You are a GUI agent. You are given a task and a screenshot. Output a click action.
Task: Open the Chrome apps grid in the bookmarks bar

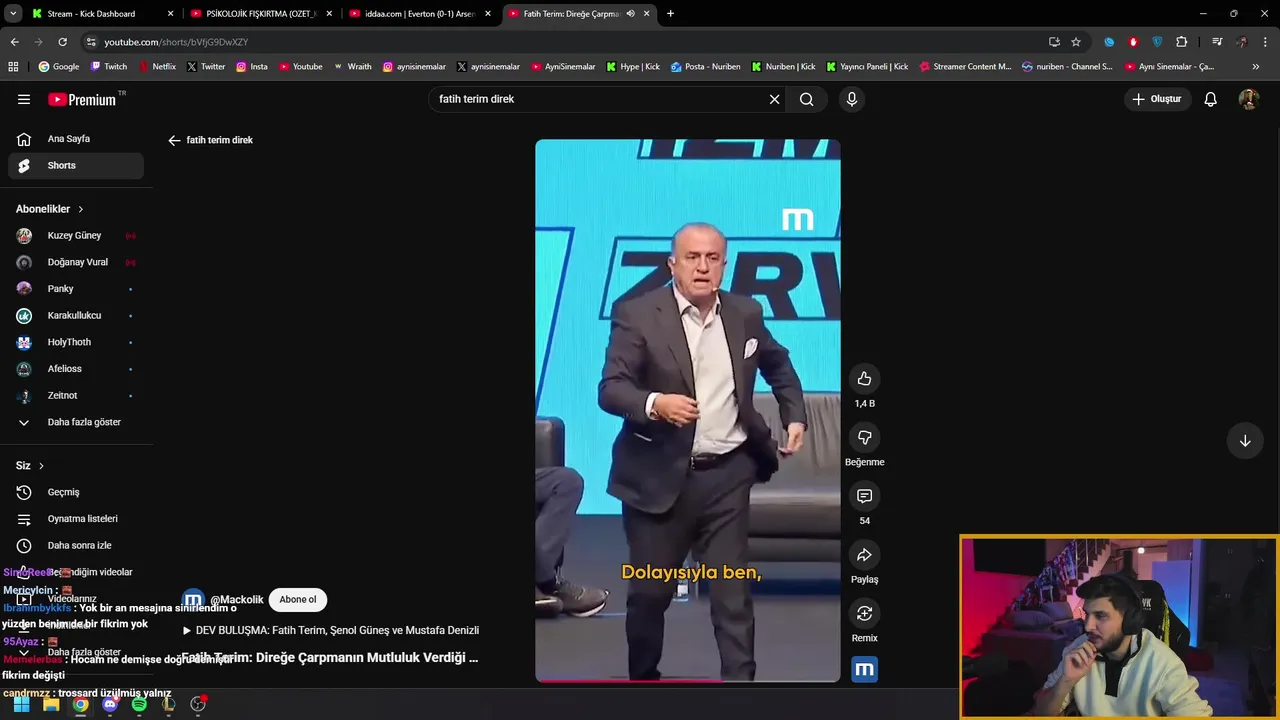coord(13,67)
